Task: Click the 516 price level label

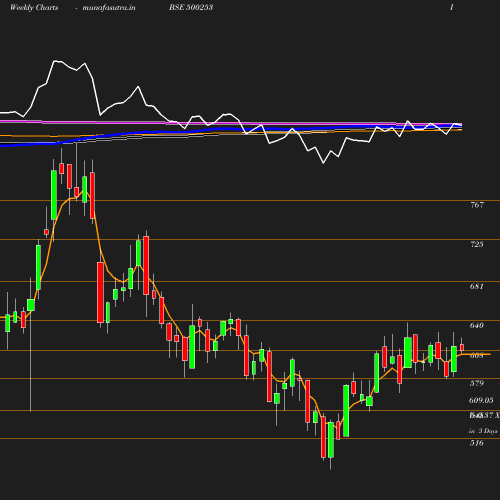Action: pyautogui.click(x=477, y=443)
